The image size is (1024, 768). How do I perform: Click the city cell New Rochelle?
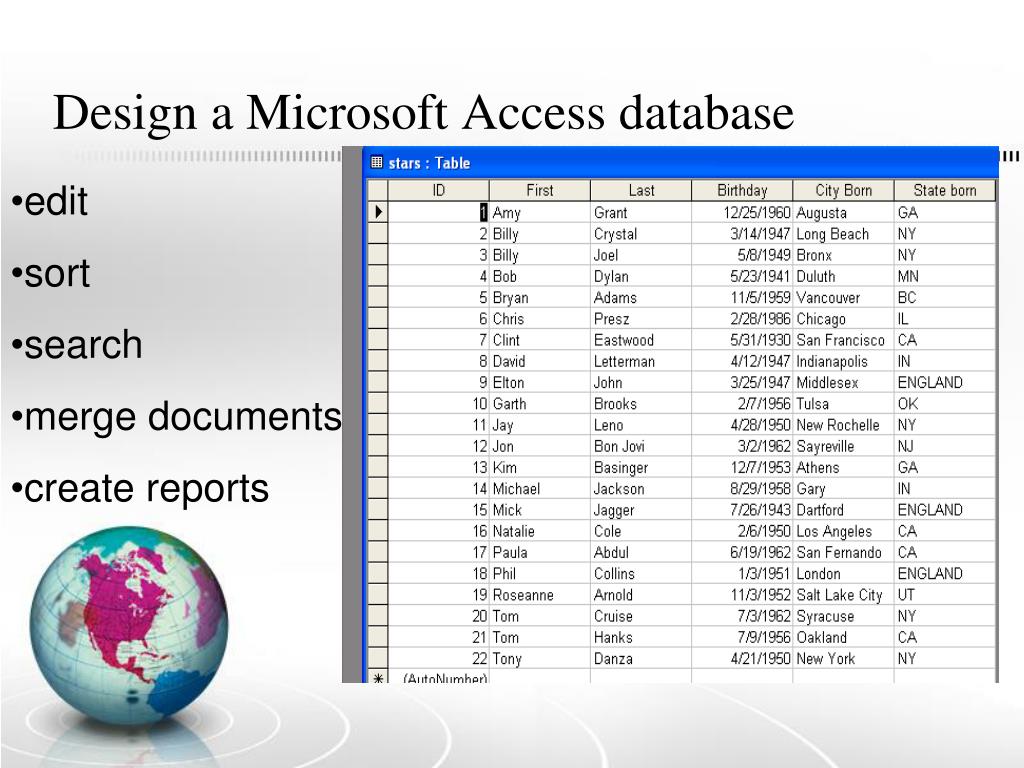pos(844,424)
